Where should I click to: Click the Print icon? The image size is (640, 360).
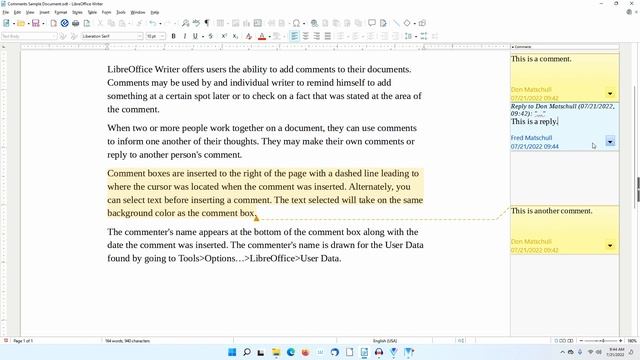click(76, 23)
